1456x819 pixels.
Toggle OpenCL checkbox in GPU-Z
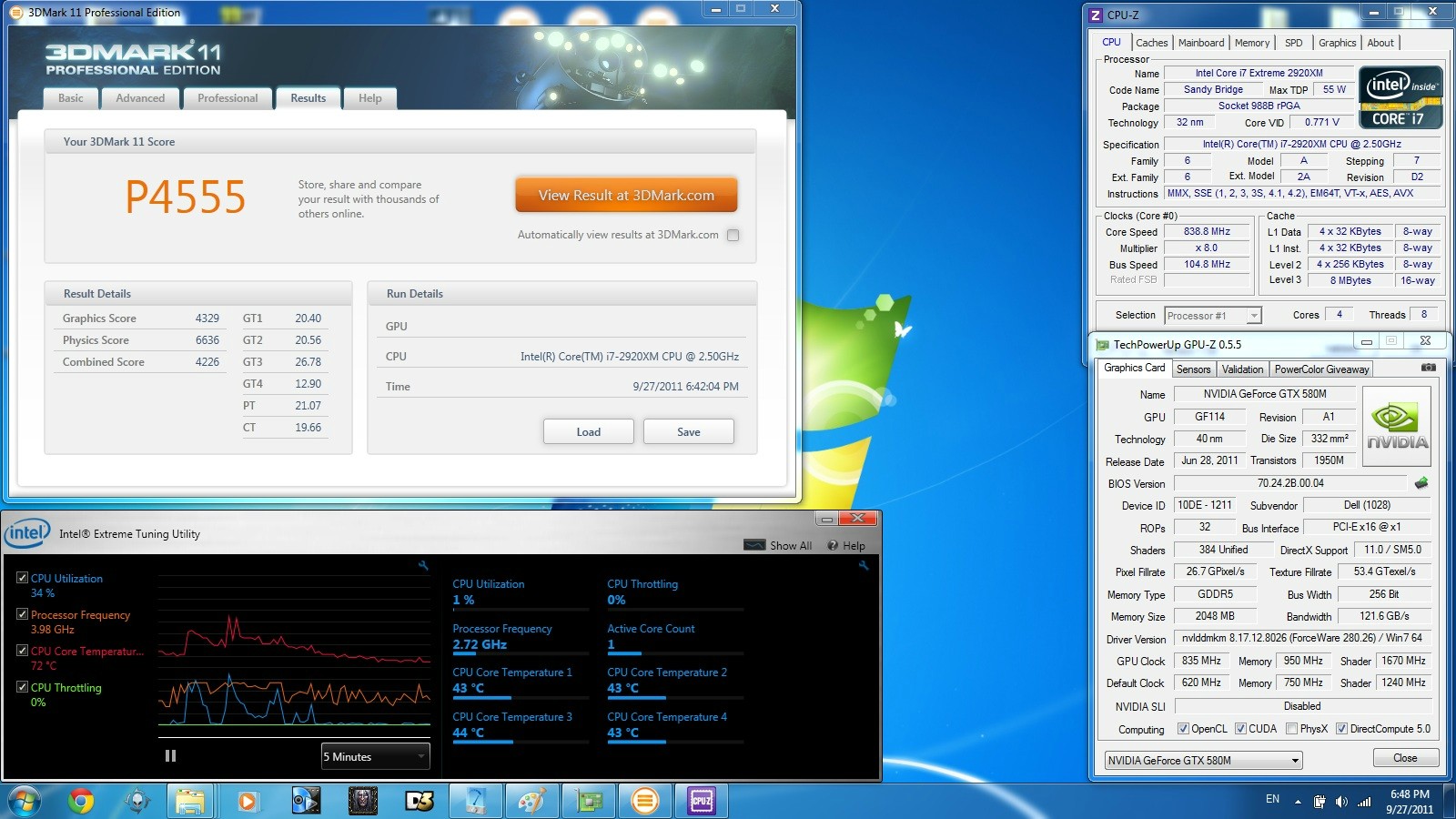[1183, 728]
